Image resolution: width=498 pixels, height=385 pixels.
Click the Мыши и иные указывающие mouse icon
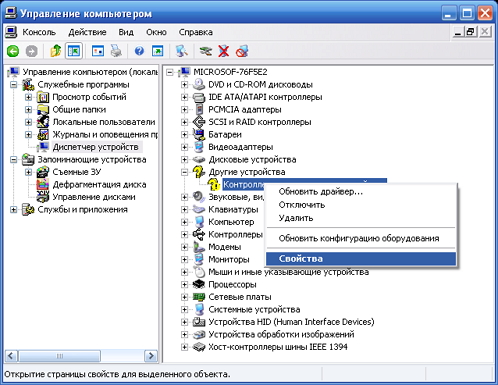click(x=199, y=272)
